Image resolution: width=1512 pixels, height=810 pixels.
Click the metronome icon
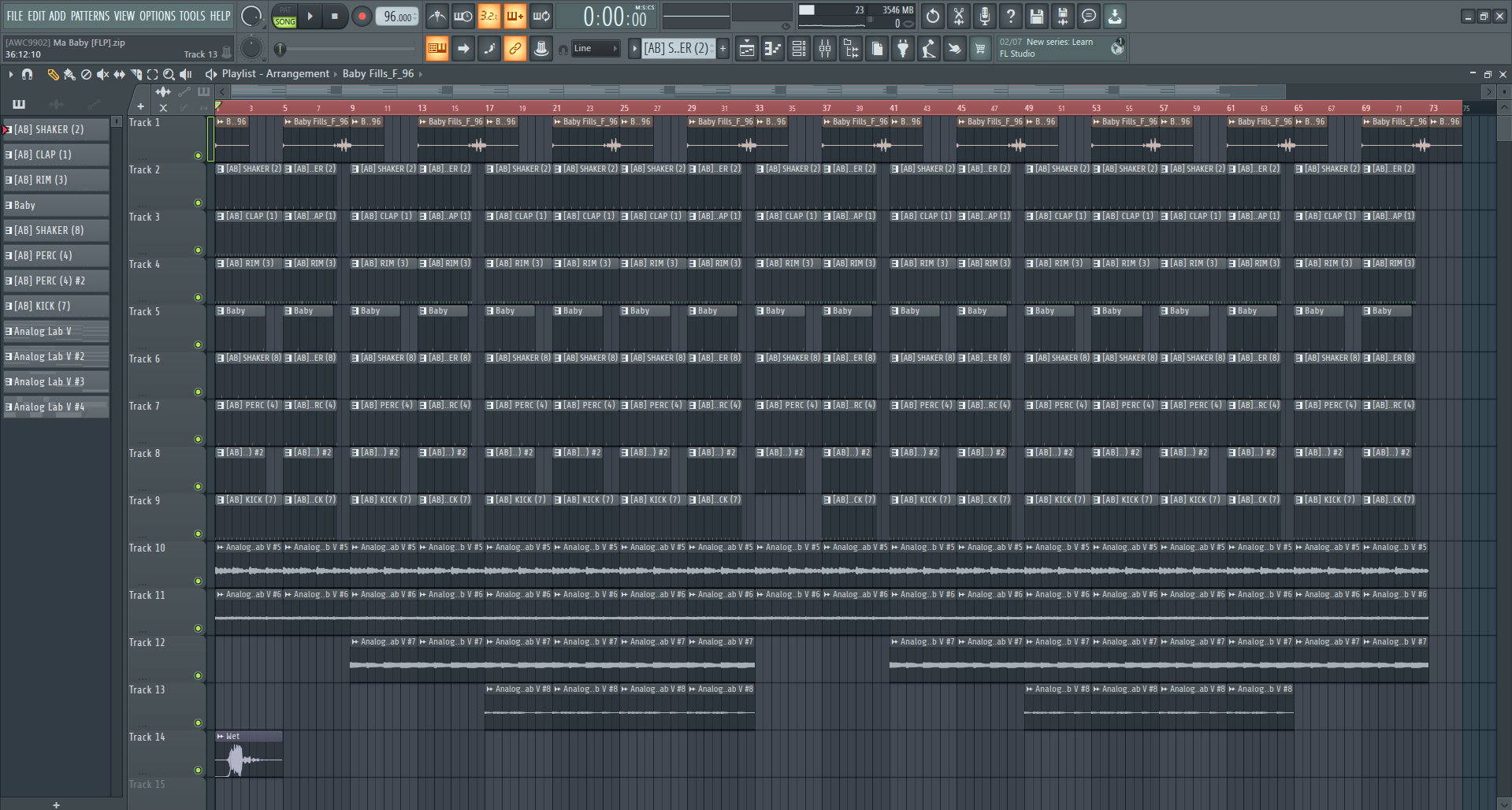pyautogui.click(x=437, y=16)
